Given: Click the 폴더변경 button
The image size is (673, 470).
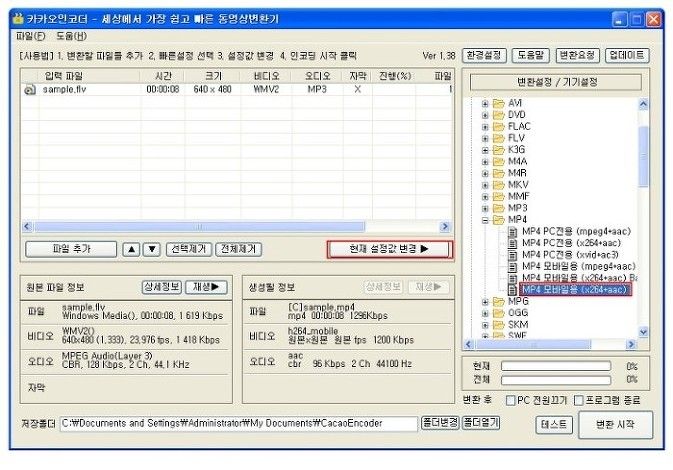Looking at the screenshot, I should click(x=440, y=423).
